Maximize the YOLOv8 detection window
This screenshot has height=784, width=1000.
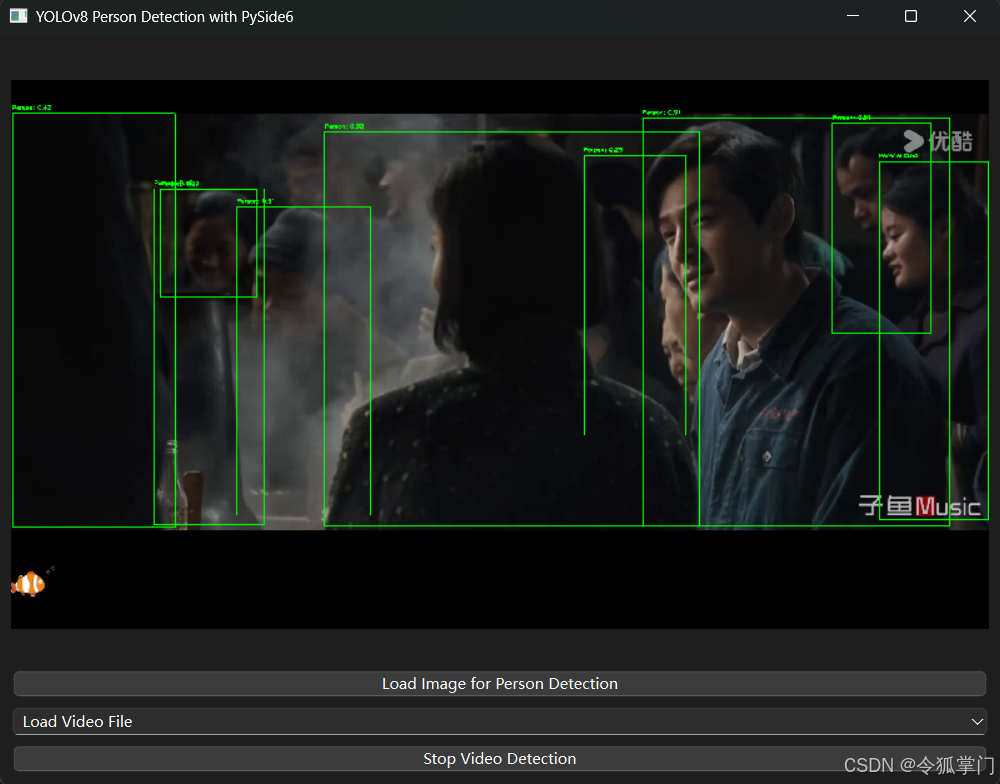911,17
